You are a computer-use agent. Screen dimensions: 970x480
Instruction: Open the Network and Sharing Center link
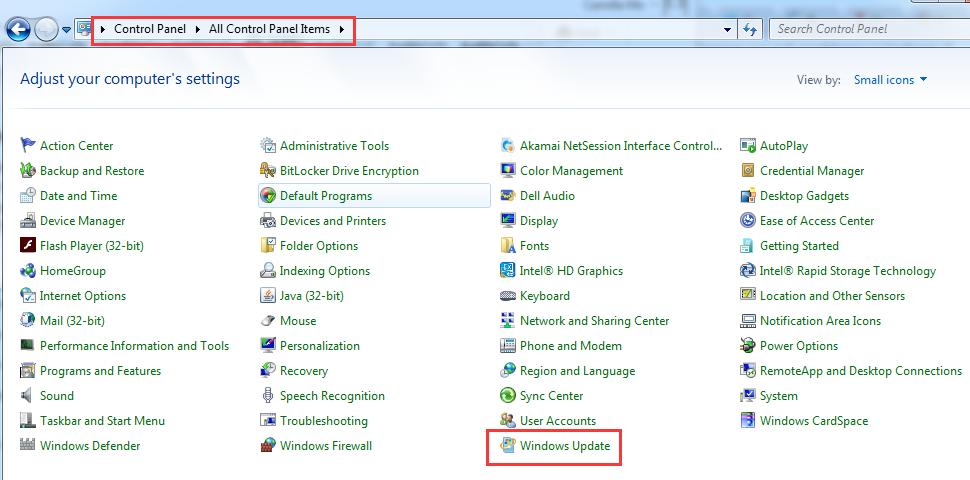[594, 321]
